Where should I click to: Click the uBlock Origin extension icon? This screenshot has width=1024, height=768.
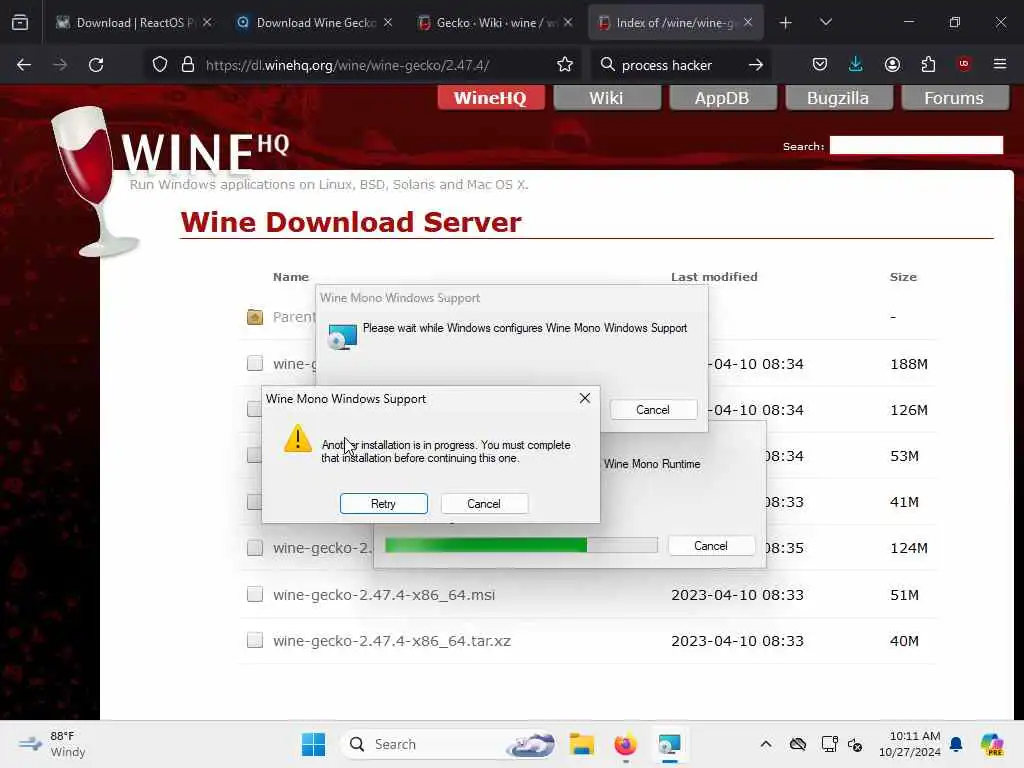coord(964,64)
